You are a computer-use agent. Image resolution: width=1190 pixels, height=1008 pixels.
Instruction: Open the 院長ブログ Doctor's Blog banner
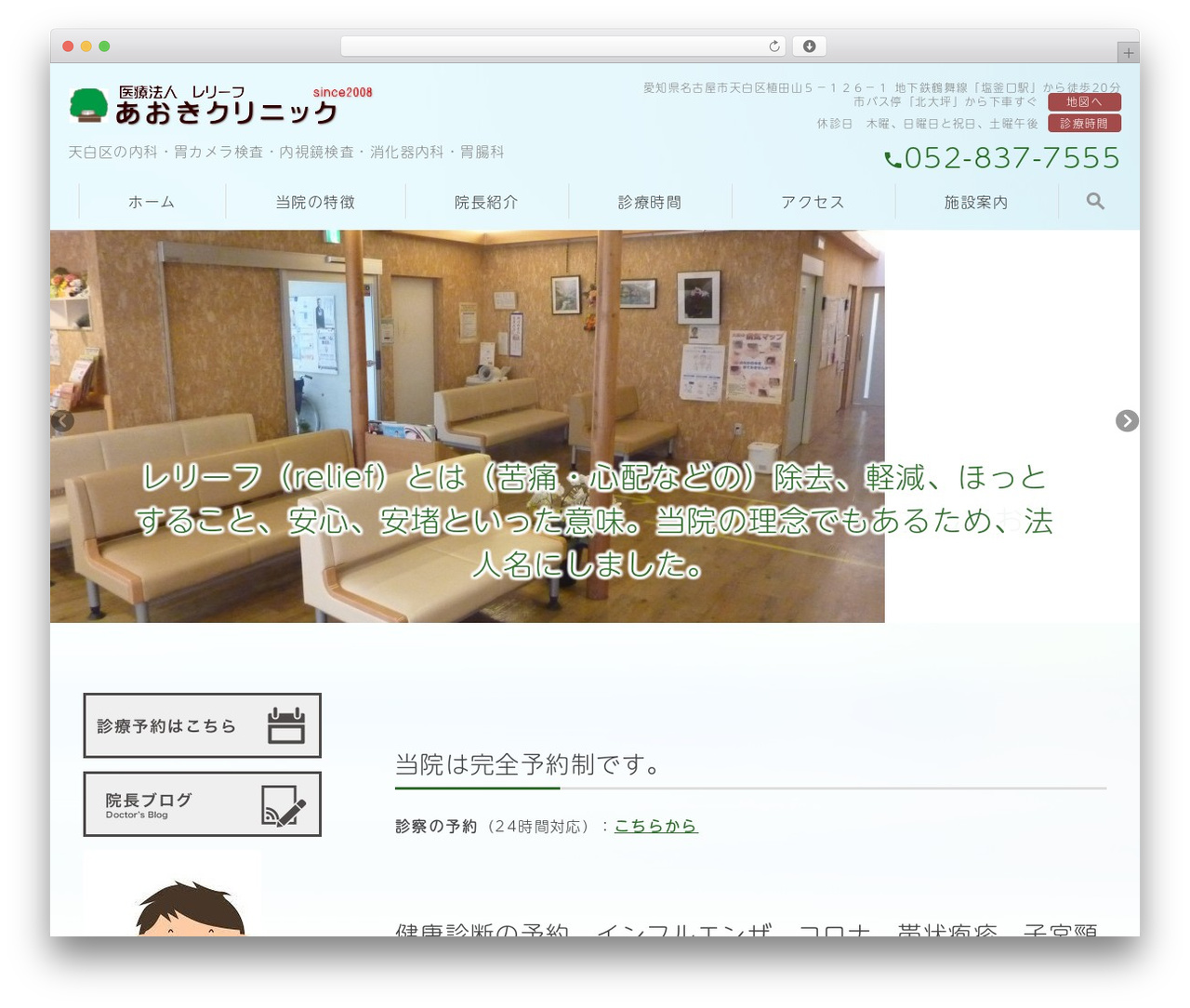(203, 804)
